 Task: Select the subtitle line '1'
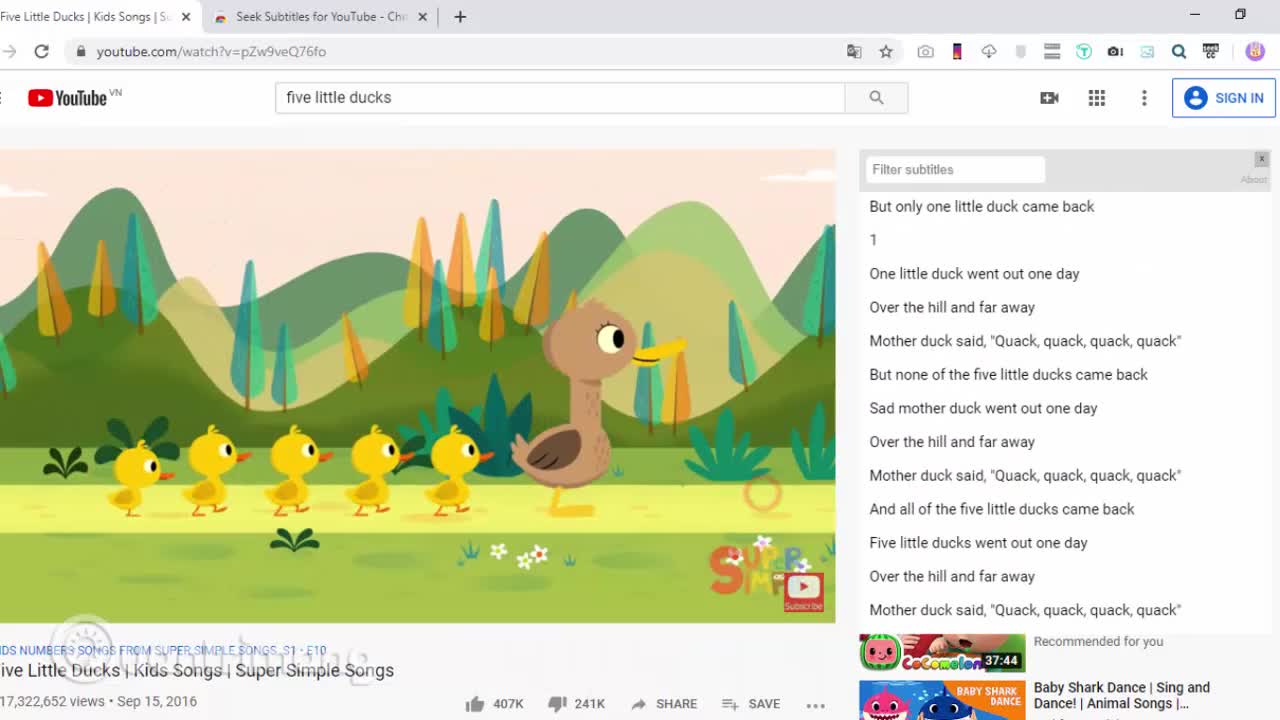pyautogui.click(x=873, y=240)
